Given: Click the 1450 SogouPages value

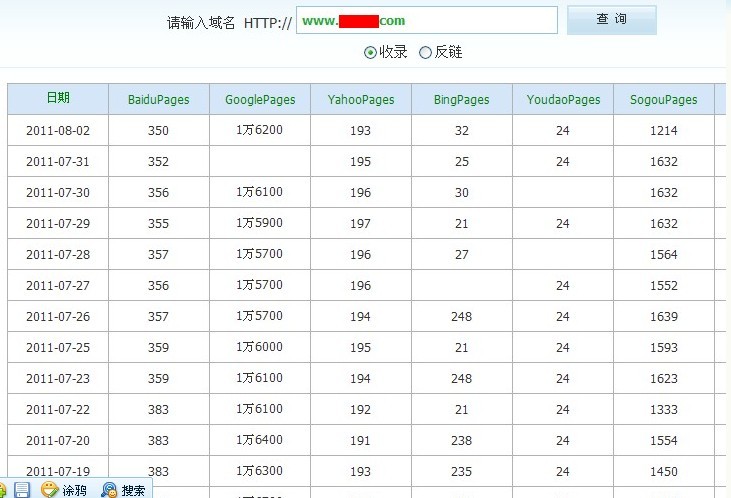Looking at the screenshot, I should click(663, 472).
